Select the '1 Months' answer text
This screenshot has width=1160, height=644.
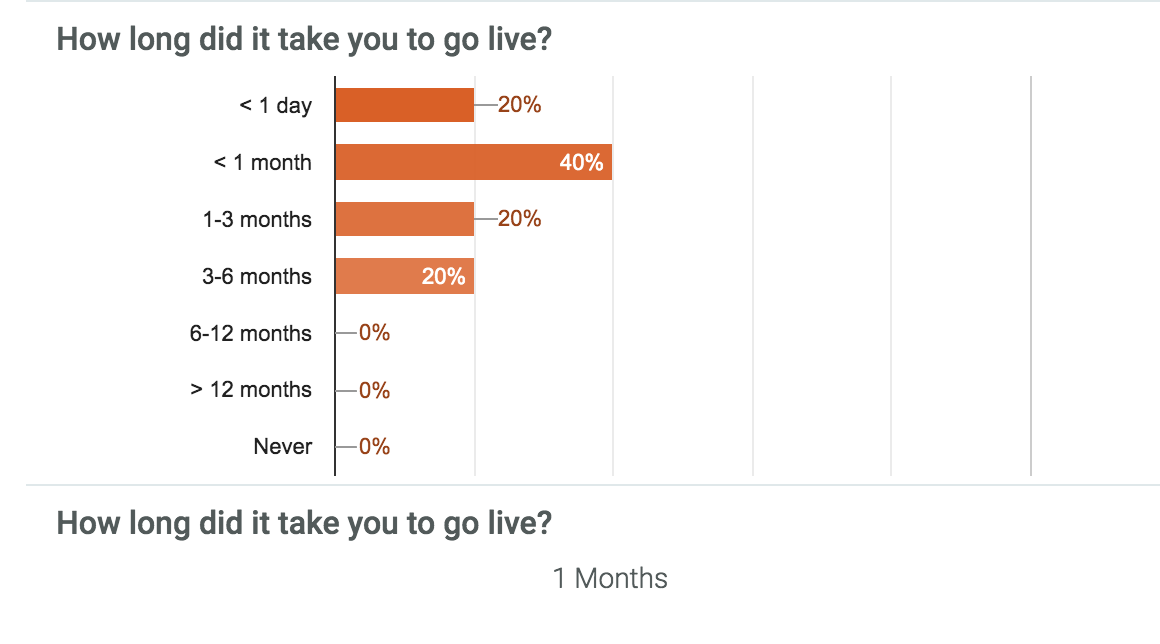[610, 578]
